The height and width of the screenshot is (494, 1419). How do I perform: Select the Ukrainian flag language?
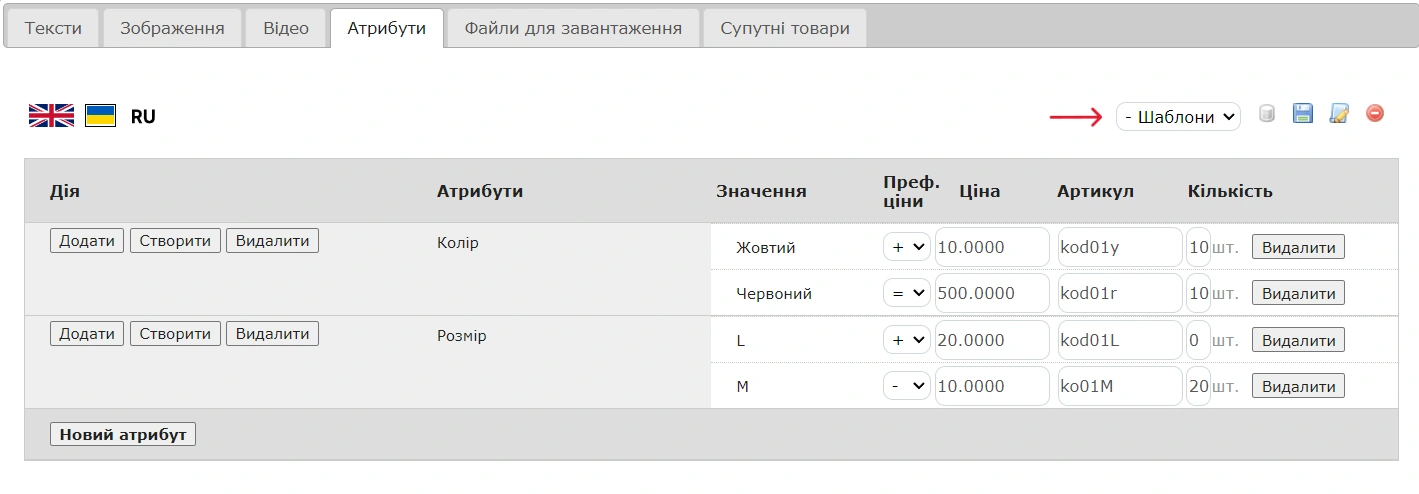[x=100, y=116]
